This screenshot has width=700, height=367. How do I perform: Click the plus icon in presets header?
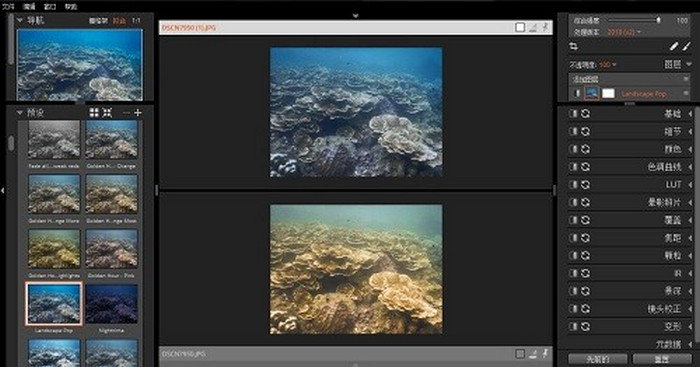click(x=138, y=113)
